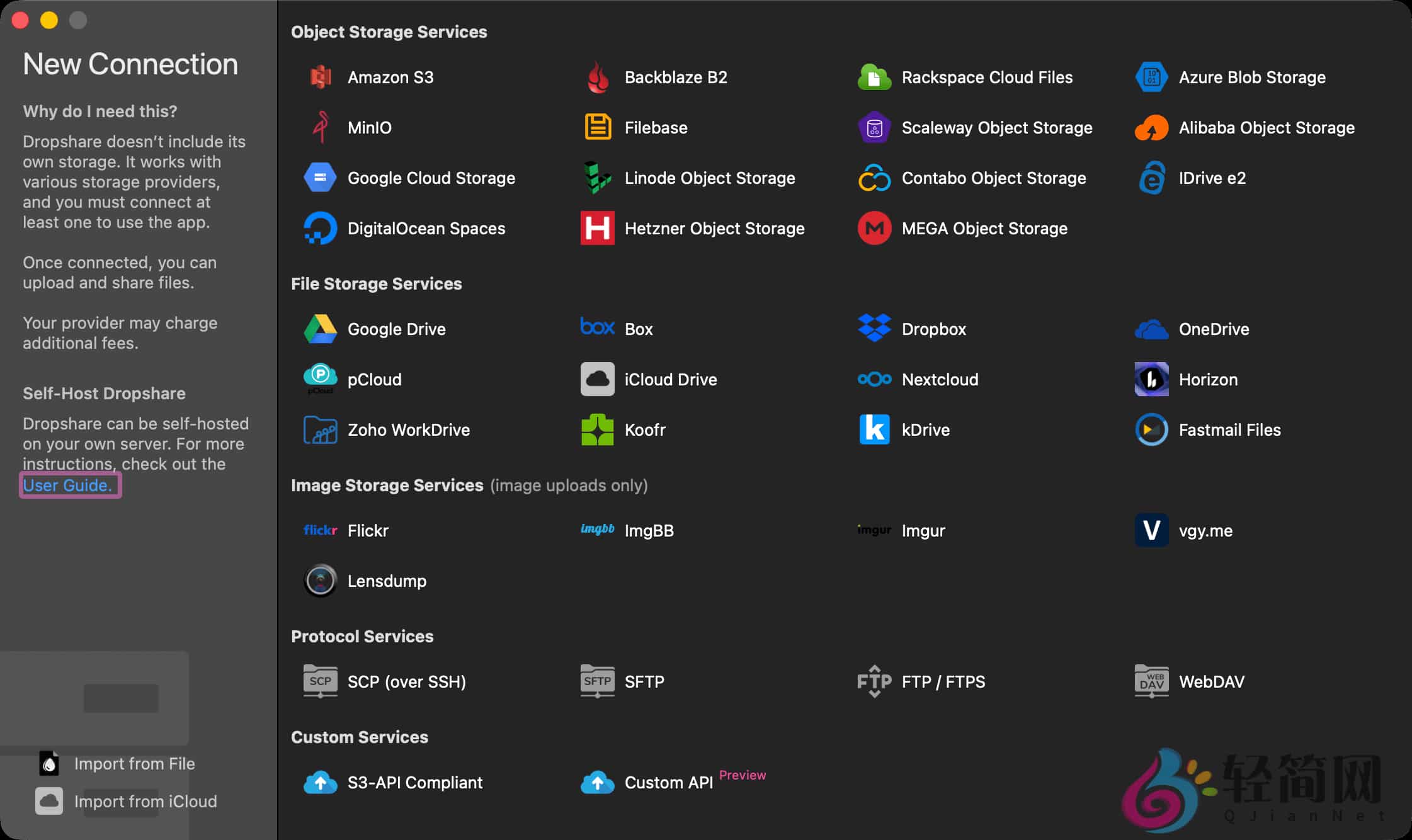Image resolution: width=1412 pixels, height=840 pixels.
Task: Click the S3-API Compliant cloud icon
Action: point(321,783)
